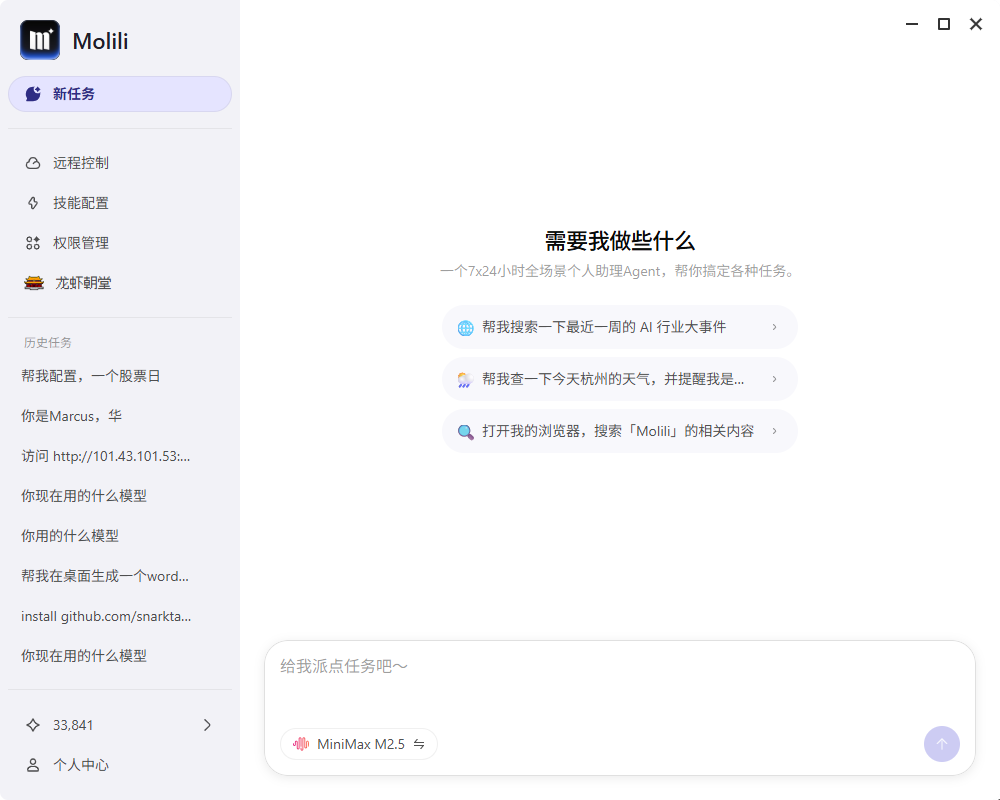
Task: Open history task 帮我配置，一个股票日
Action: pos(91,376)
